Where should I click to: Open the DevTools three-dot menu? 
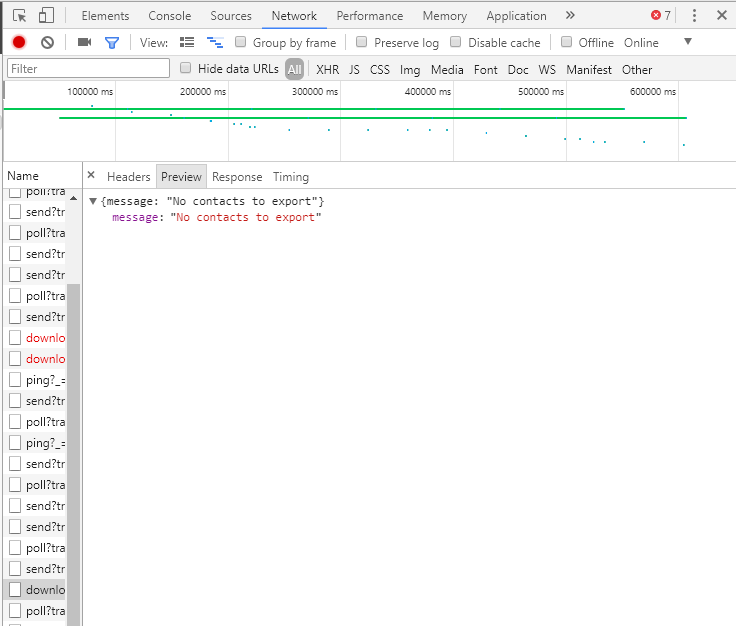(x=694, y=15)
